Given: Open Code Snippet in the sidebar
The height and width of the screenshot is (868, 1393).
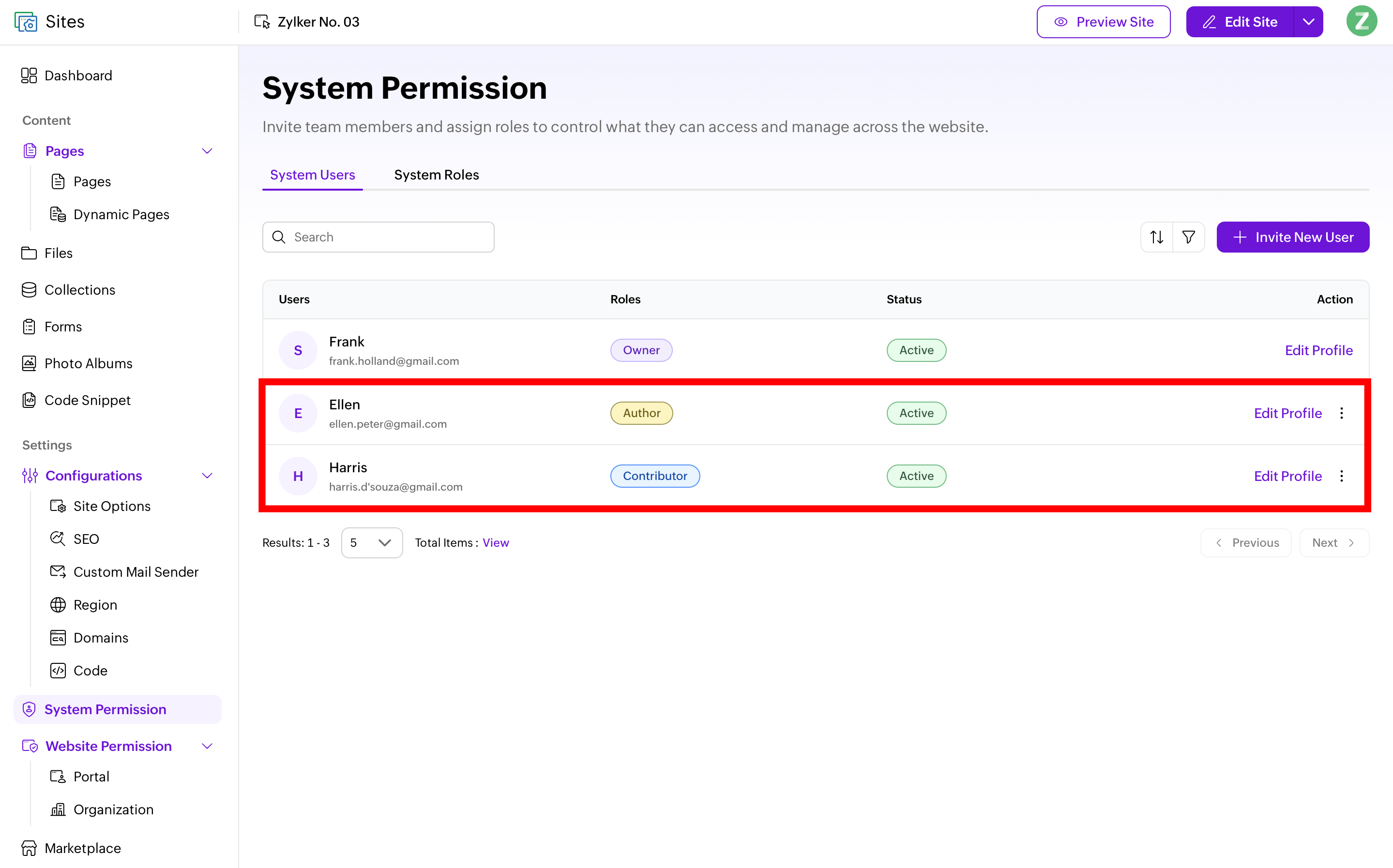Looking at the screenshot, I should point(76,400).
